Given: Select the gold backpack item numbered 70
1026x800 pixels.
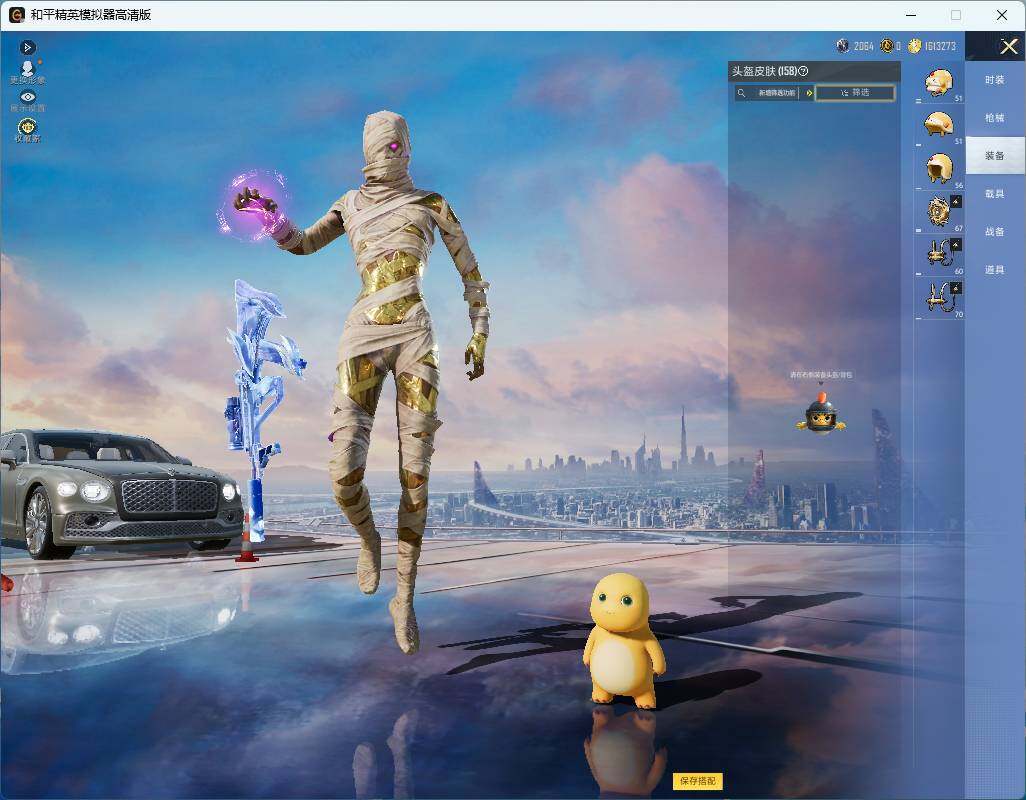Looking at the screenshot, I should (940, 298).
